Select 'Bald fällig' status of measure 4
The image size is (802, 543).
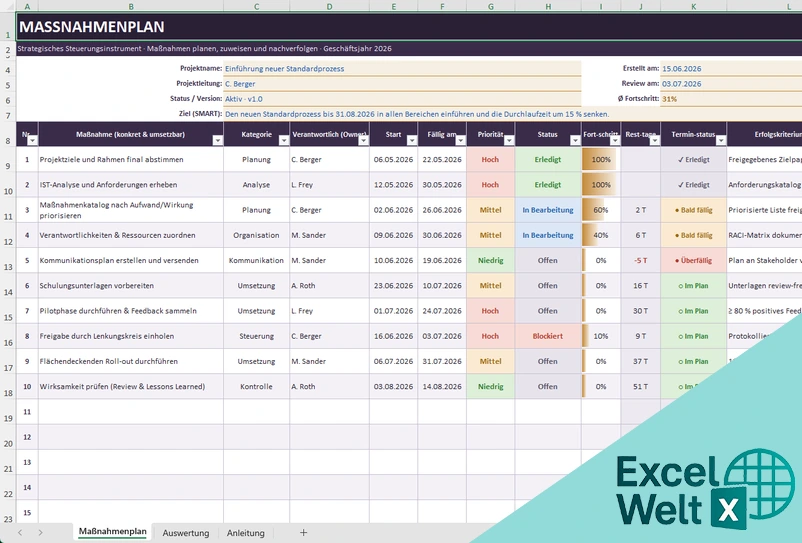click(x=694, y=235)
